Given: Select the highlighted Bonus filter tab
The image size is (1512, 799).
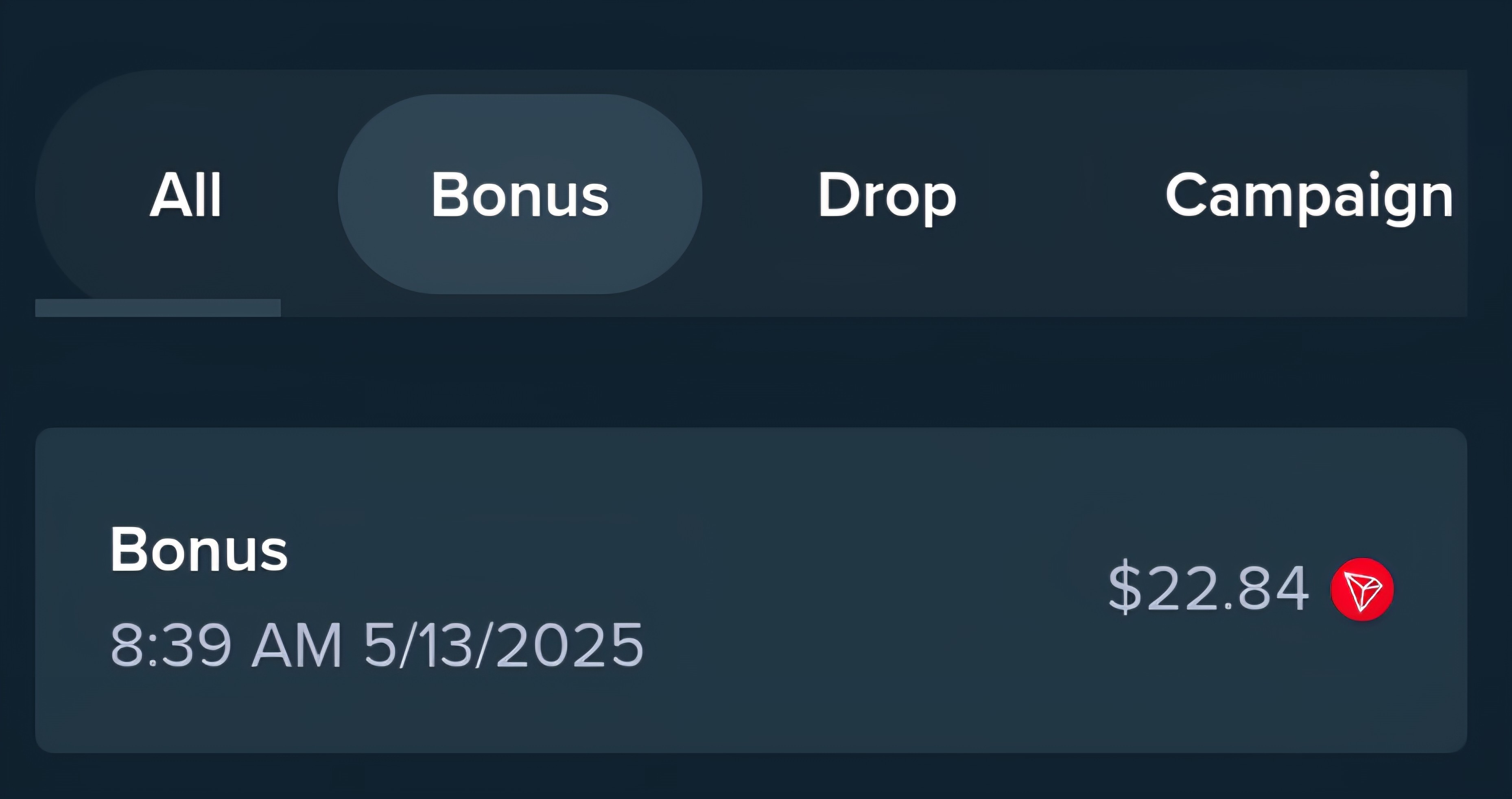Looking at the screenshot, I should pos(520,194).
